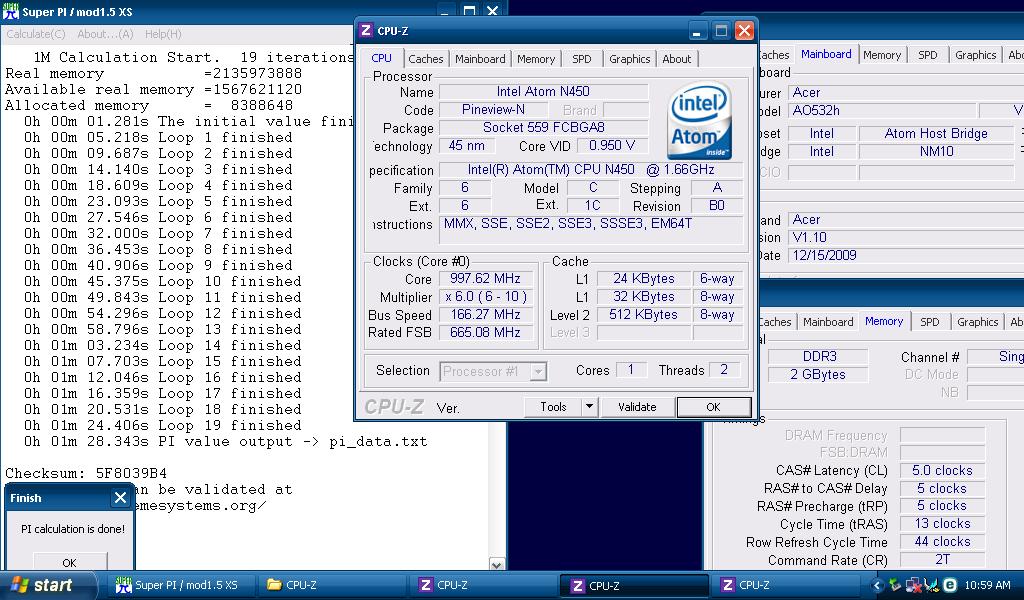Click the tray clock showing 10:59 AM
This screenshot has width=1024, height=600.
pos(987,585)
